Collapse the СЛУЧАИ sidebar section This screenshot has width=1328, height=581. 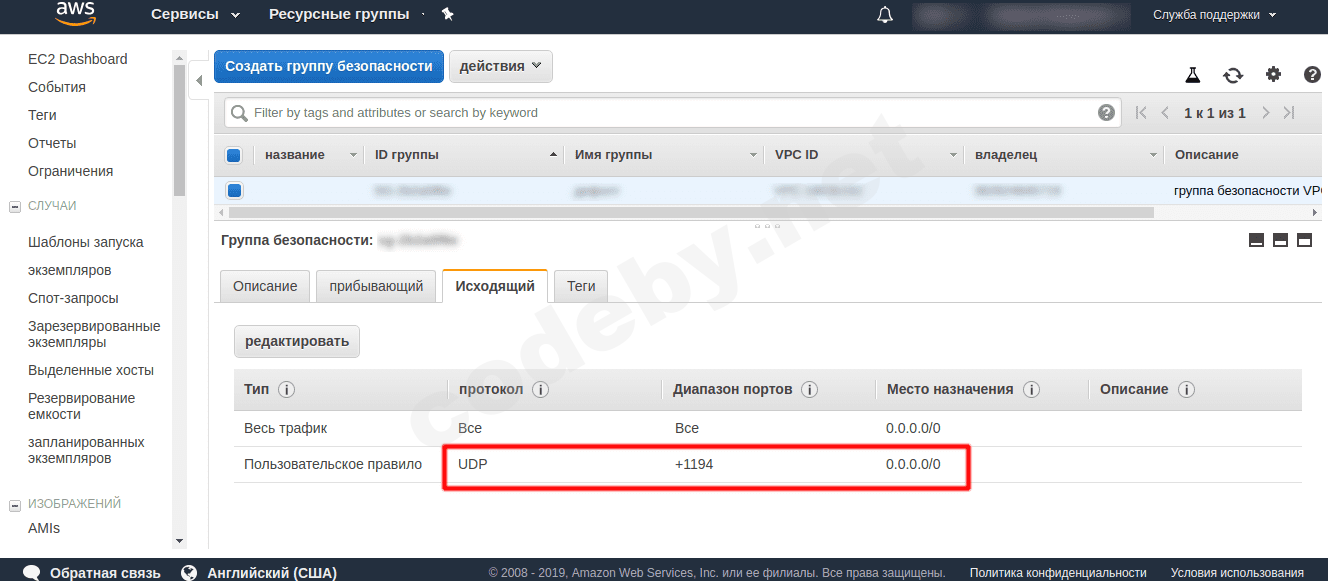15,206
